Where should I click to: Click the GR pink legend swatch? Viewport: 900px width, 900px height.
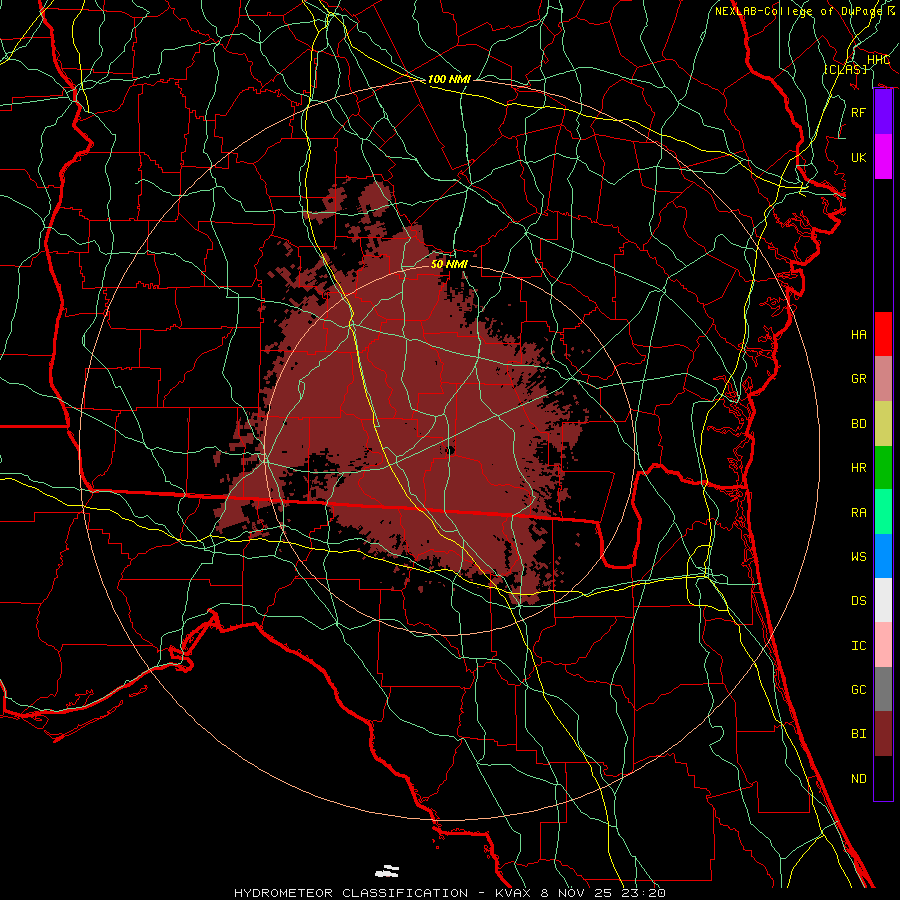(883, 379)
